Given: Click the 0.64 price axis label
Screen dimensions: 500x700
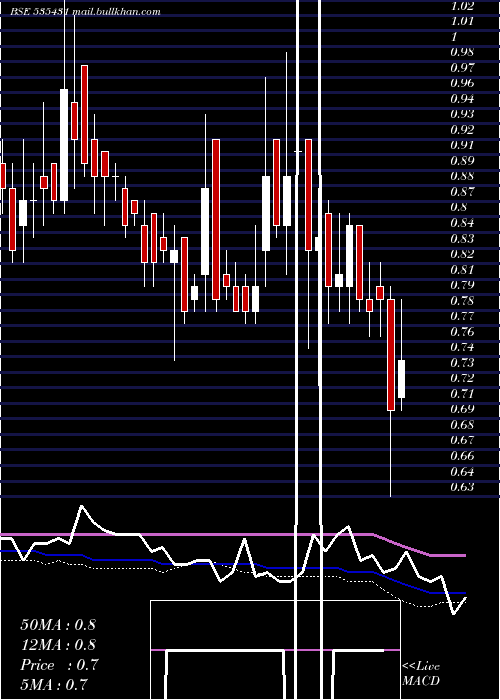Looking at the screenshot, I should click(462, 471).
